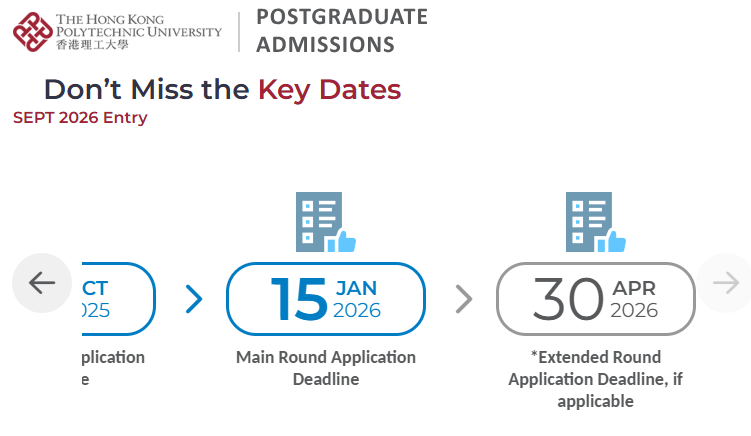Image resolution: width=751 pixels, height=436 pixels.
Task: Click the PolyU red knot logo
Action: point(33,31)
